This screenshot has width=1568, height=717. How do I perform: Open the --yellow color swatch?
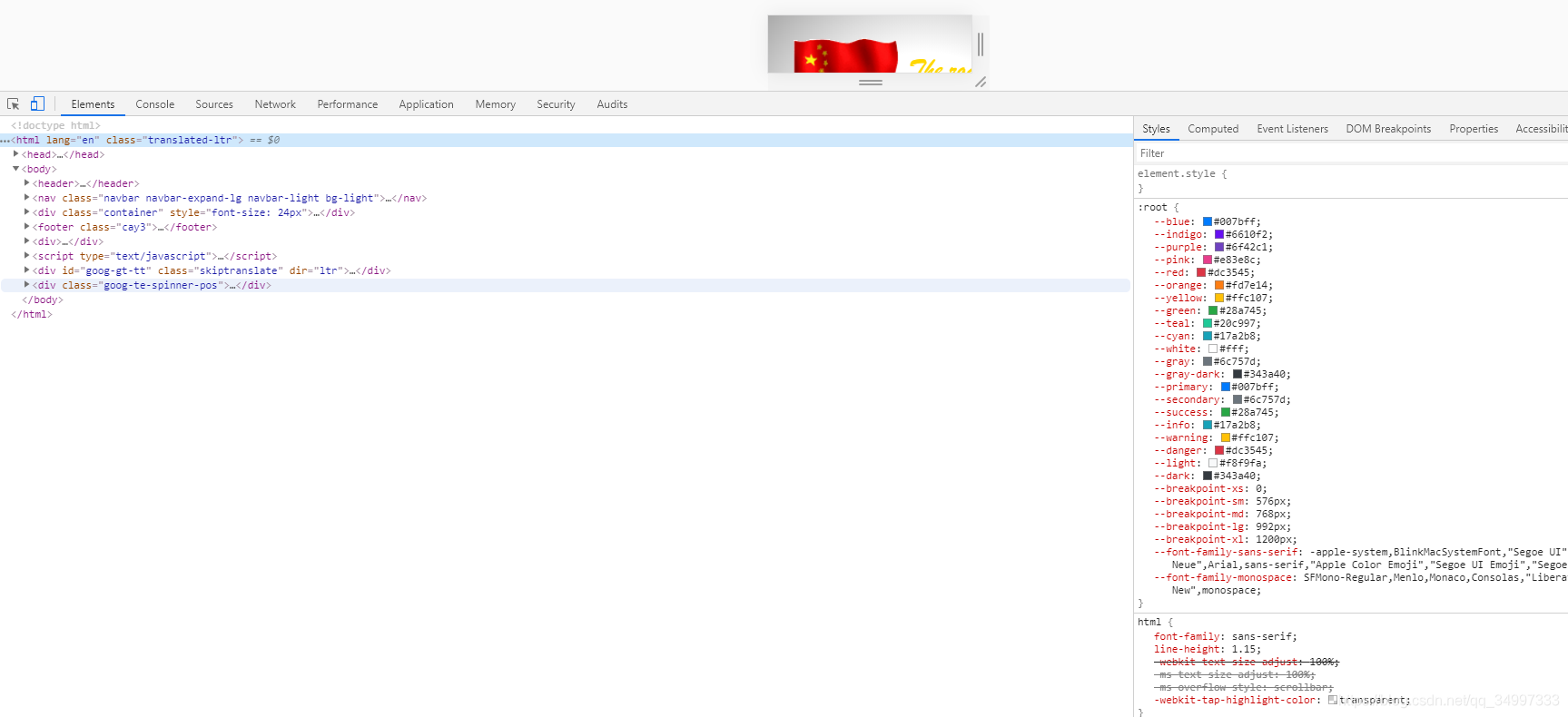pos(1219,298)
